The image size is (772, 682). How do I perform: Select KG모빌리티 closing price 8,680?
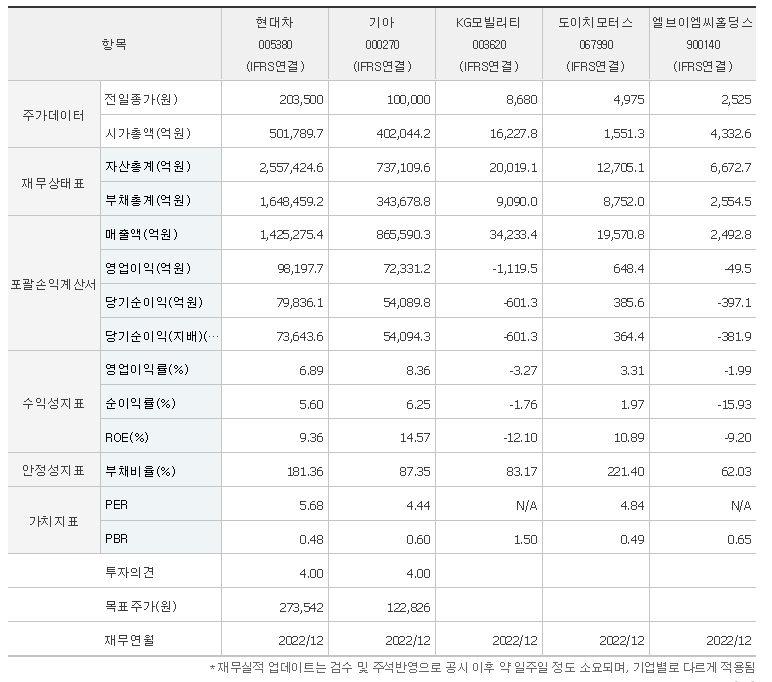(522, 100)
